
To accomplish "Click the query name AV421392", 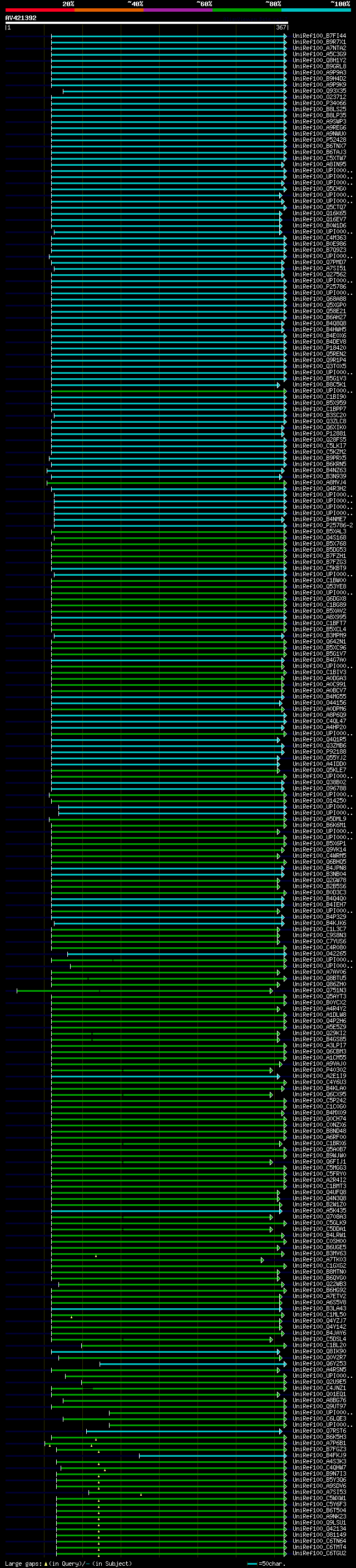I will (21, 18).
